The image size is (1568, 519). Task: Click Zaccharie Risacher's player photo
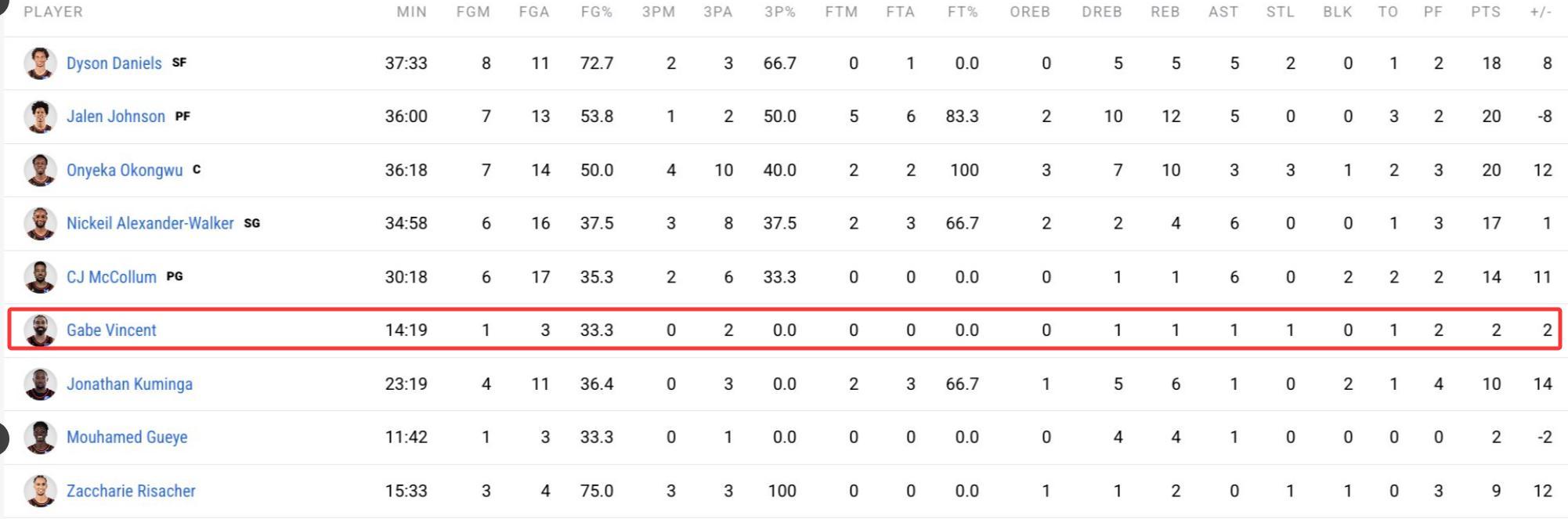coord(39,491)
